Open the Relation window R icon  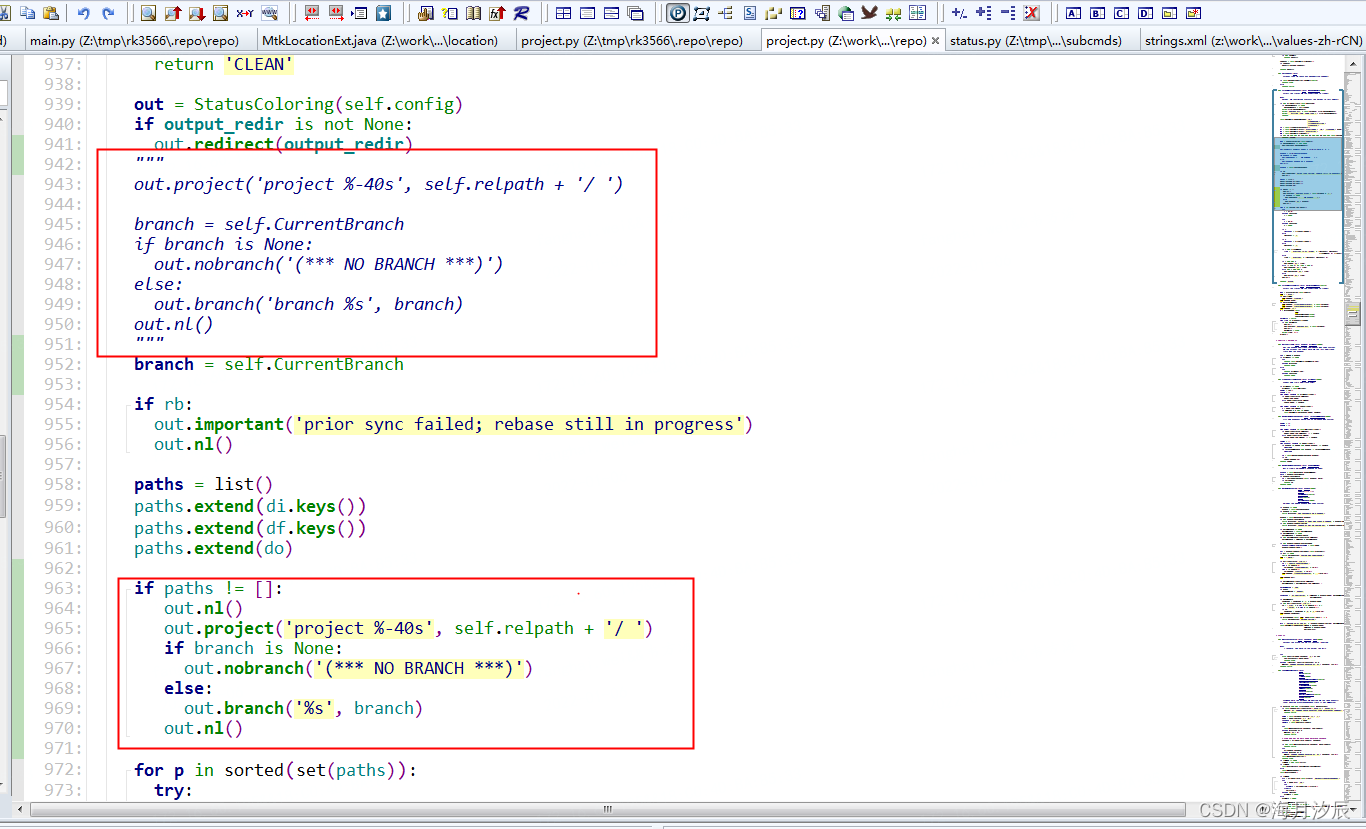[521, 13]
